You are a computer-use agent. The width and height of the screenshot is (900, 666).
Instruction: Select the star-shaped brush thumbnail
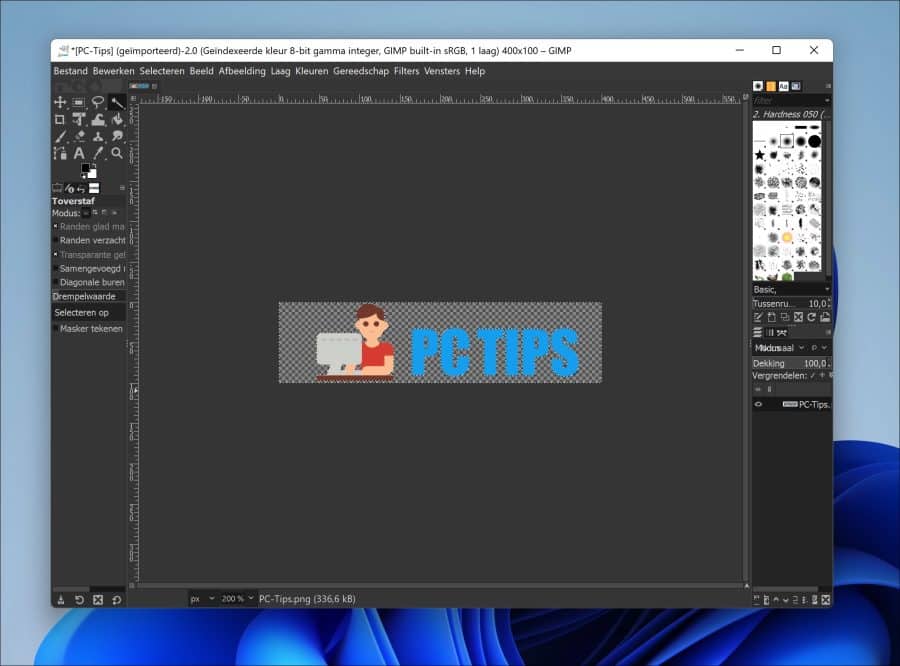pyautogui.click(x=759, y=155)
